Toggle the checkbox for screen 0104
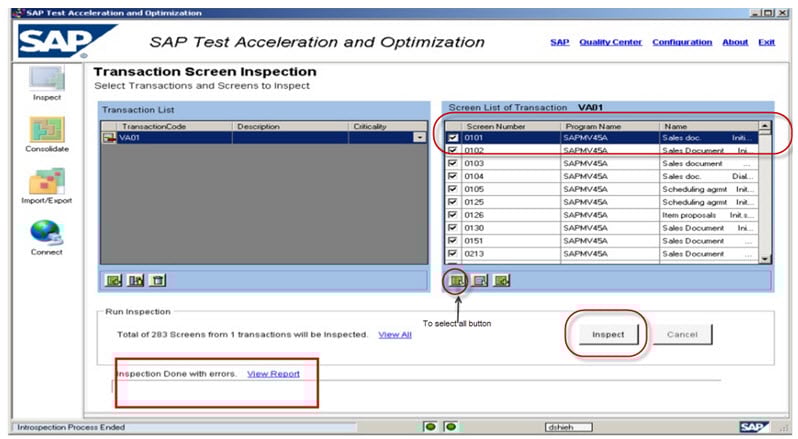798x439 pixels. pyautogui.click(x=454, y=176)
